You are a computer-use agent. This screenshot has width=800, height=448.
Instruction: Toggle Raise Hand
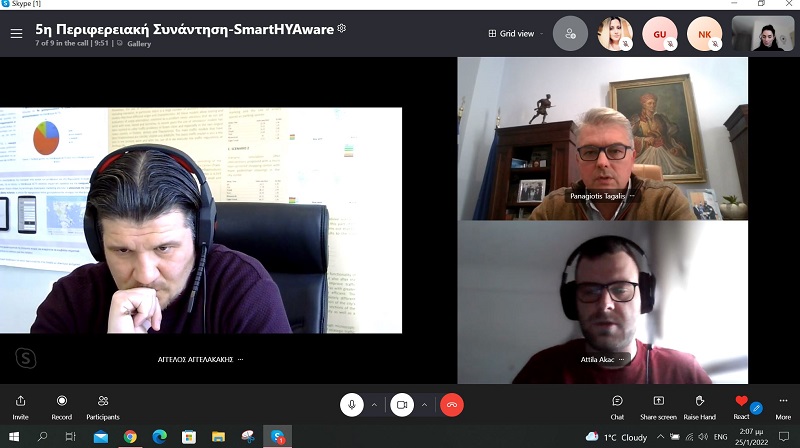tap(699, 401)
